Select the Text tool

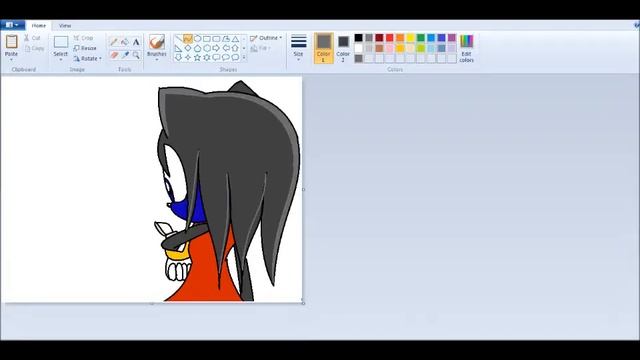click(136, 42)
